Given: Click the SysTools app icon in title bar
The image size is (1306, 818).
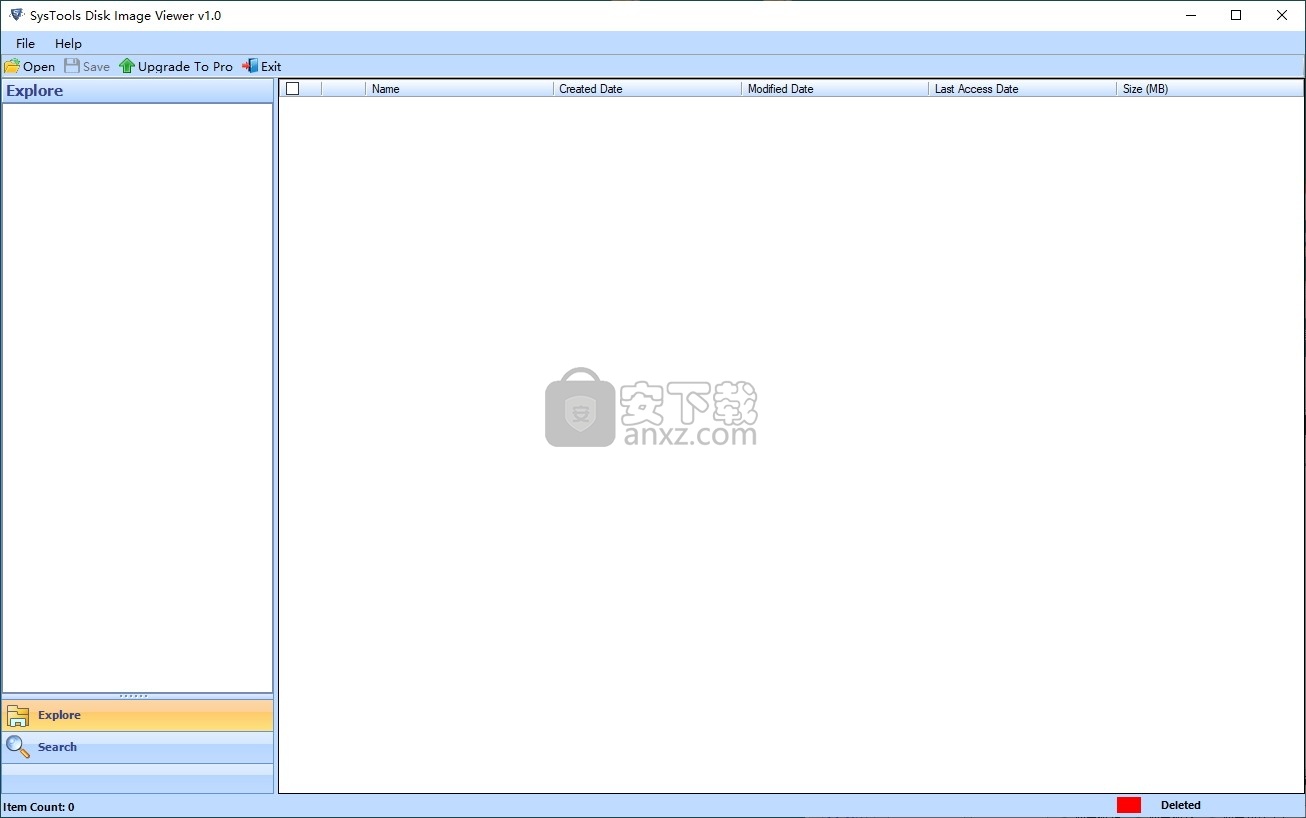Looking at the screenshot, I should [x=16, y=15].
